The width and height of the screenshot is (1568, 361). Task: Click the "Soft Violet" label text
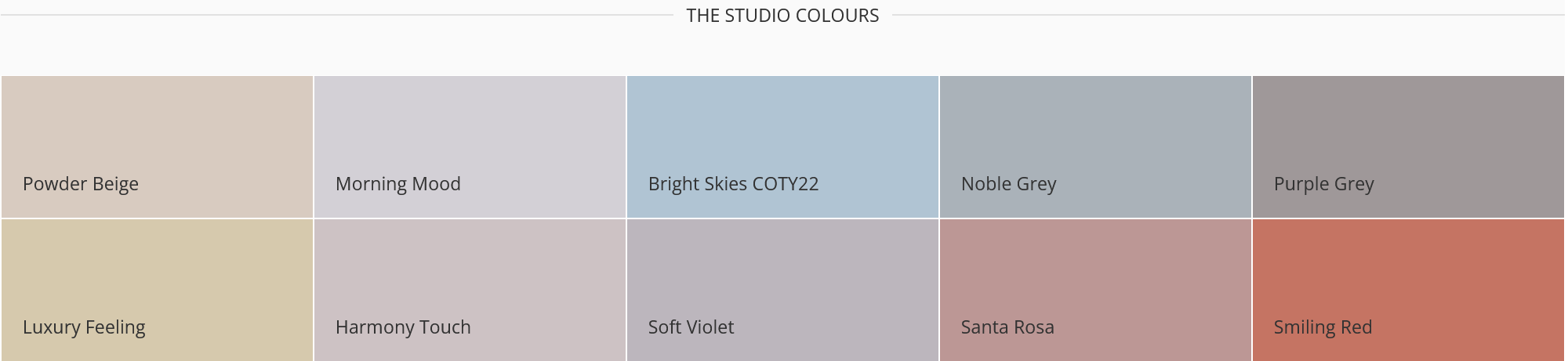pyautogui.click(x=691, y=327)
